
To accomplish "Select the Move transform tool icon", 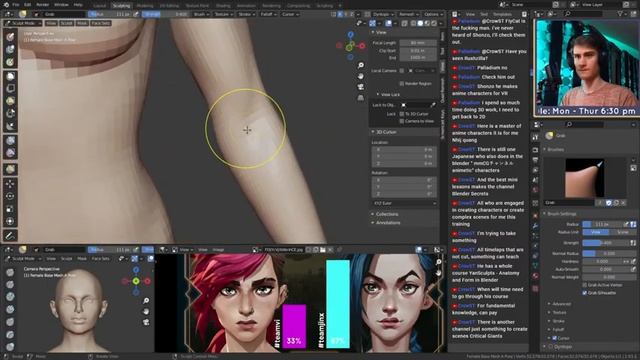I will click(x=10, y=184).
